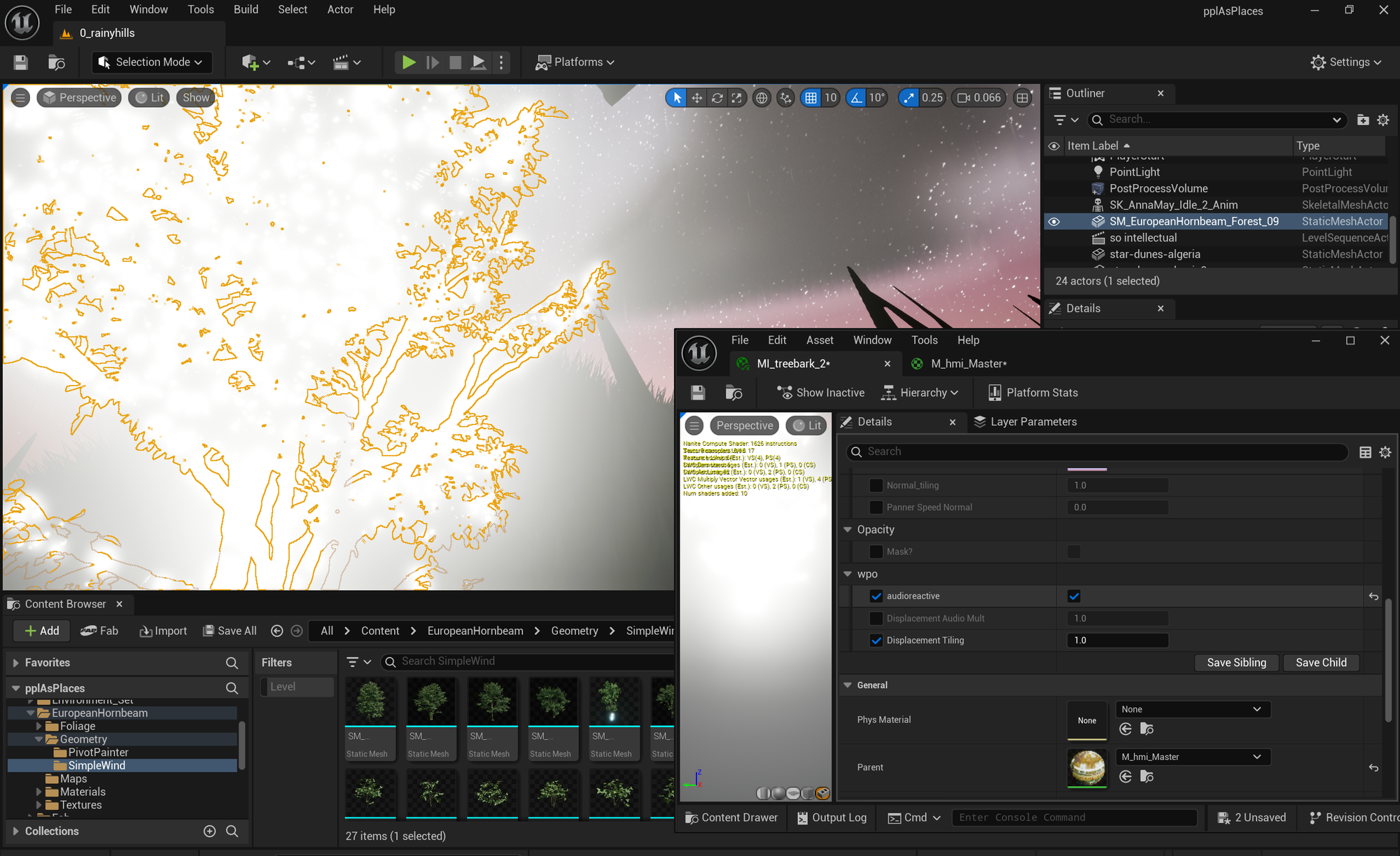Click the Save current level icon

pyautogui.click(x=21, y=62)
